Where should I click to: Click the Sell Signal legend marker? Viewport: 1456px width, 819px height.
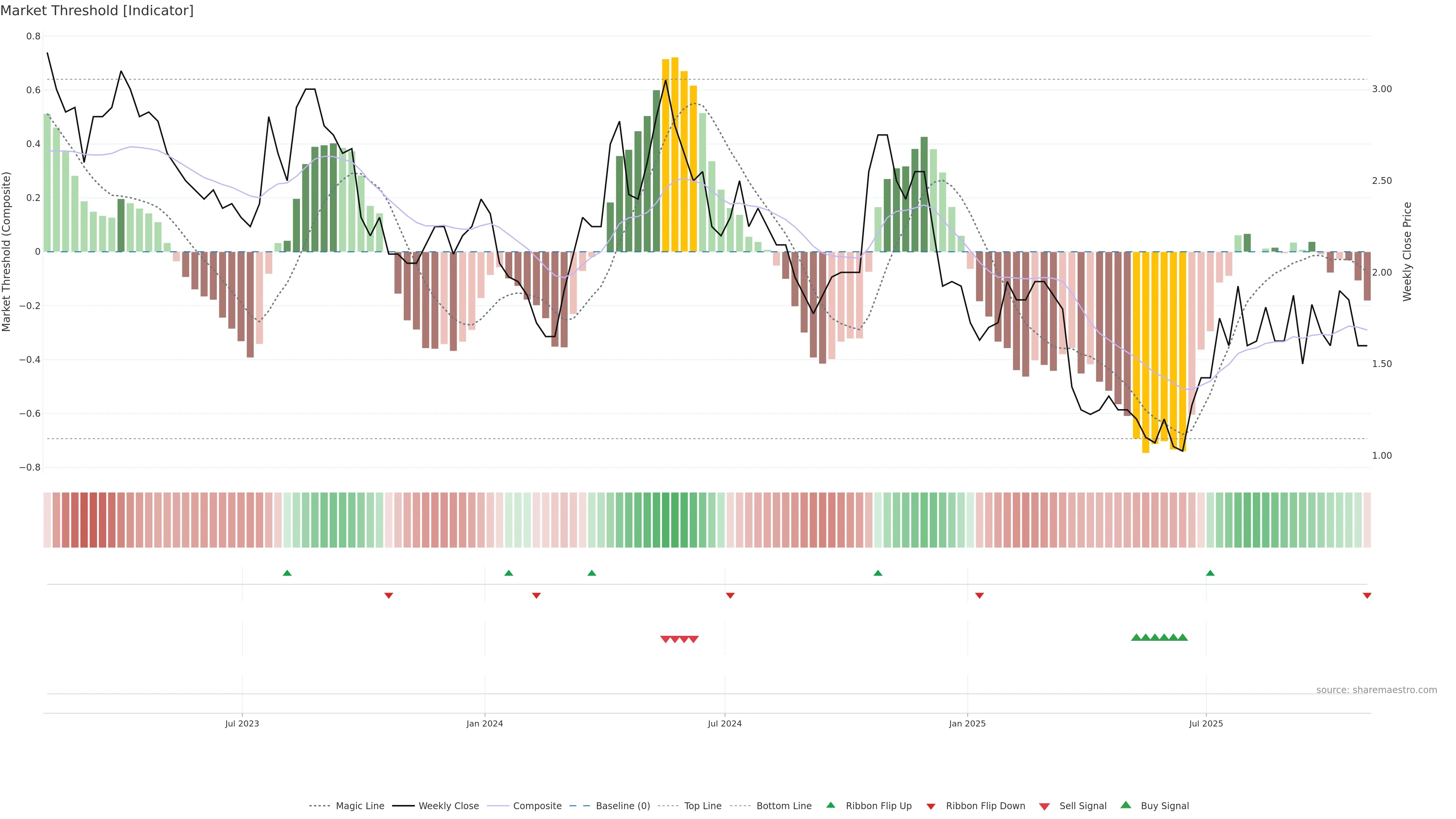click(1045, 806)
